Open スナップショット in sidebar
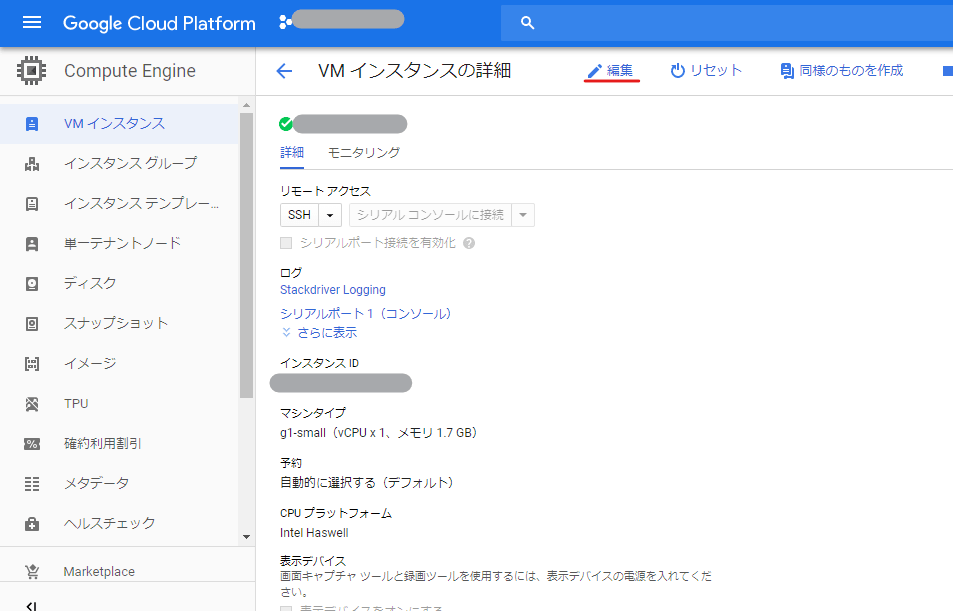The width and height of the screenshot is (953, 611). pos(120,324)
